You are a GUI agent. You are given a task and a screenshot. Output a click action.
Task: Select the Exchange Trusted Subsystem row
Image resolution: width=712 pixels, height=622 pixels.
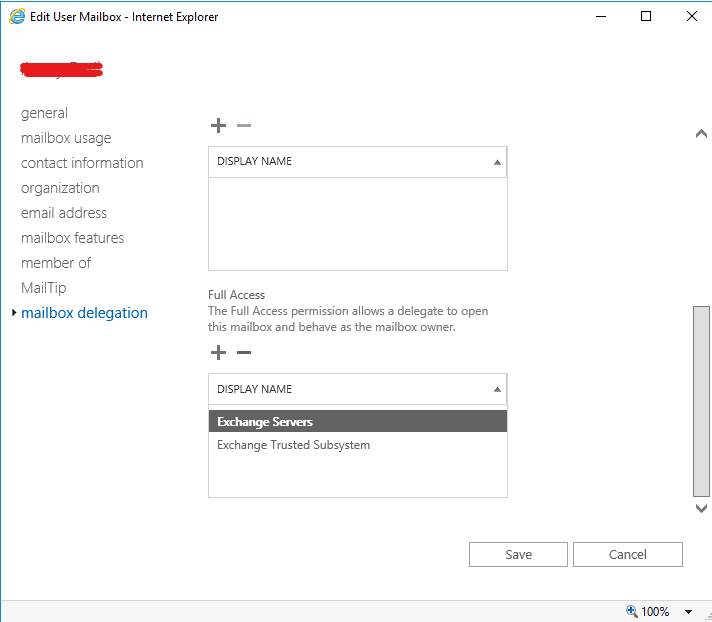pyautogui.click(x=358, y=445)
